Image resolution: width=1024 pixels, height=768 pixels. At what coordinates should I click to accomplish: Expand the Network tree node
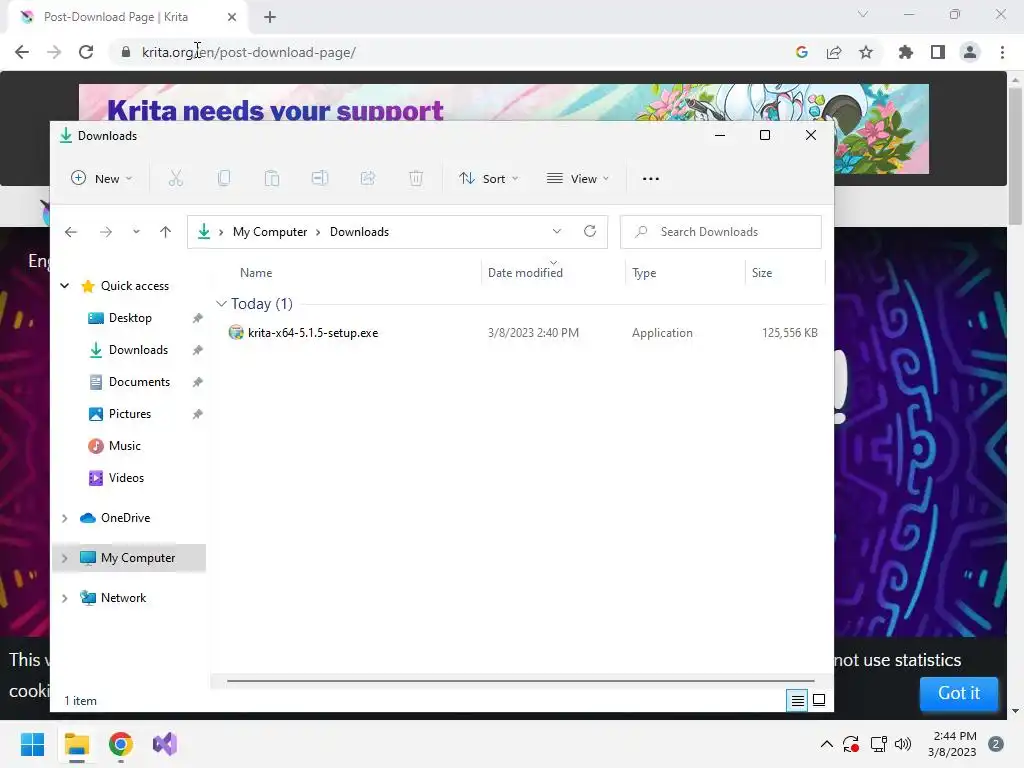pyautogui.click(x=65, y=598)
